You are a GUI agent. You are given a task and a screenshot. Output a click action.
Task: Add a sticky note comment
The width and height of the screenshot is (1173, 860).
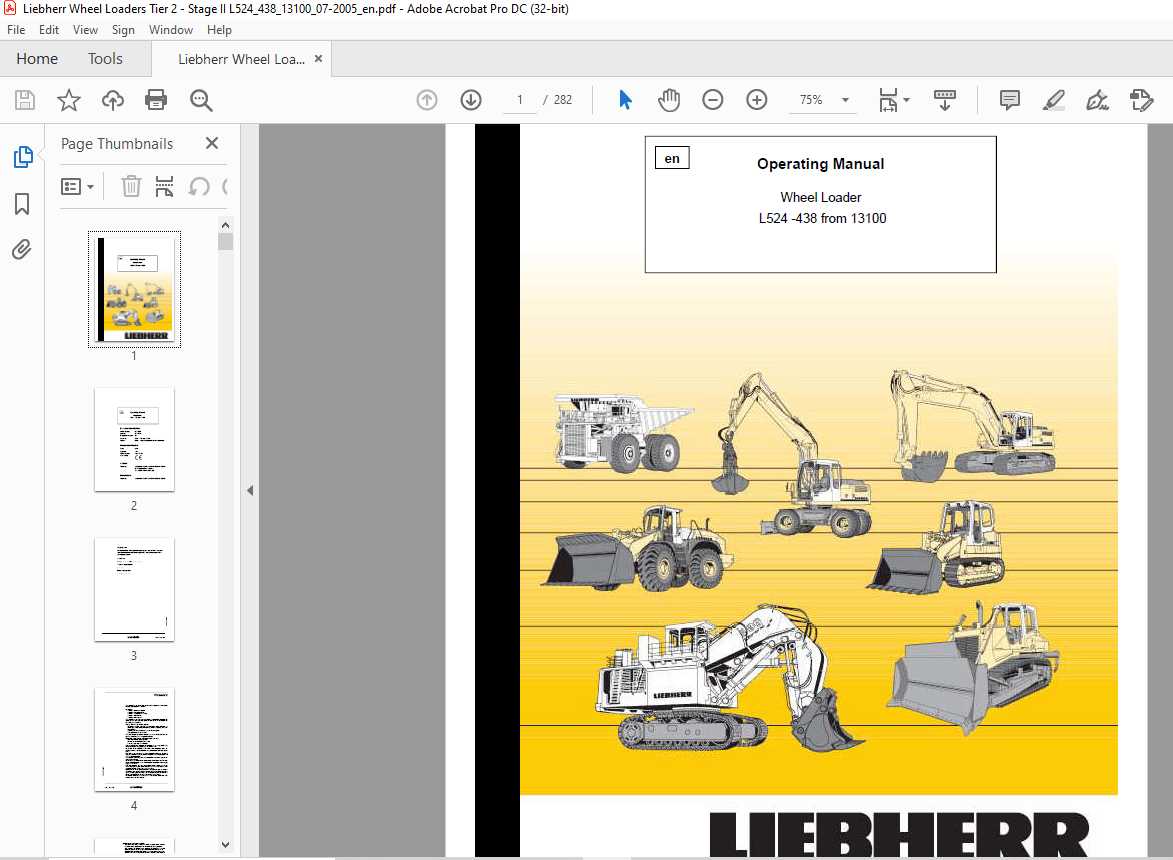coord(1010,99)
